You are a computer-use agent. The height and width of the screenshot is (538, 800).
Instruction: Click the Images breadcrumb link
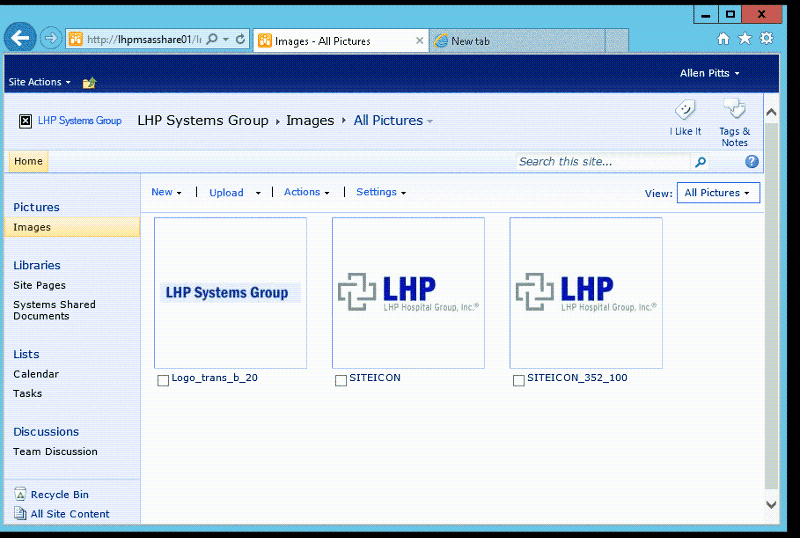[x=310, y=120]
